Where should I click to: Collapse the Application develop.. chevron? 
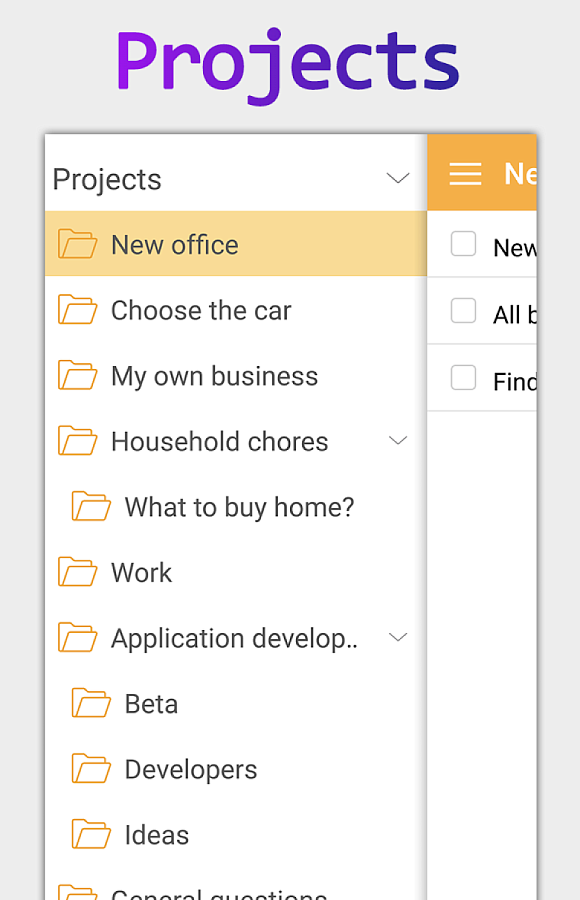coord(398,637)
